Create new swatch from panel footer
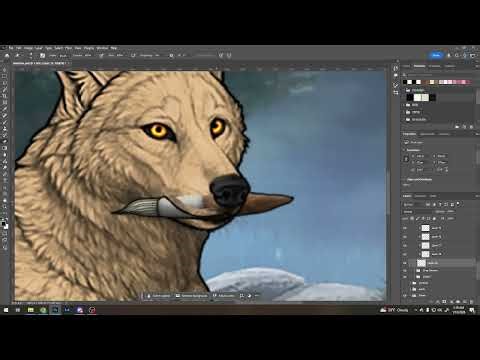This screenshot has height=360, width=480. point(464,127)
